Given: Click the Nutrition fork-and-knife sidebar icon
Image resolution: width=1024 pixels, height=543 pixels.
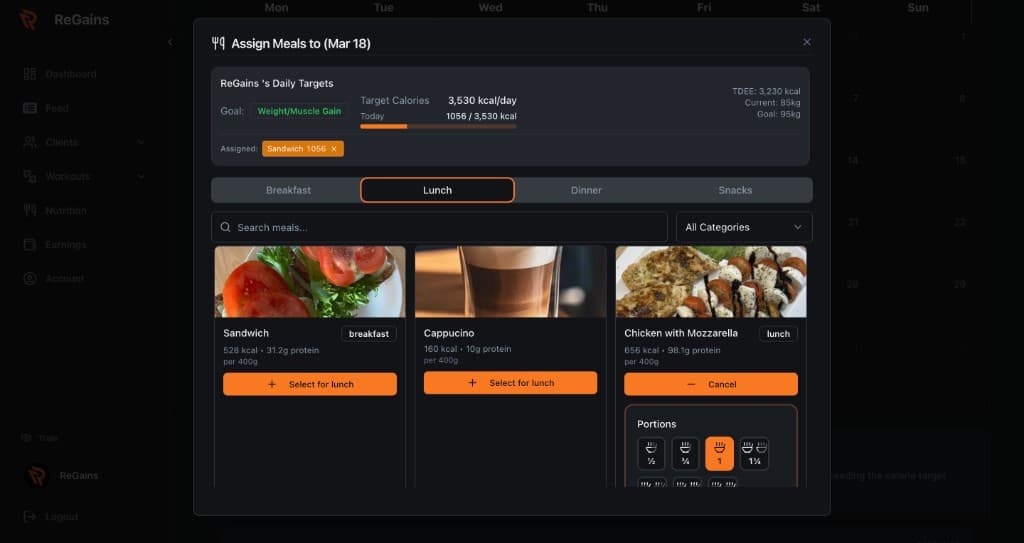Looking at the screenshot, I should tap(28, 211).
